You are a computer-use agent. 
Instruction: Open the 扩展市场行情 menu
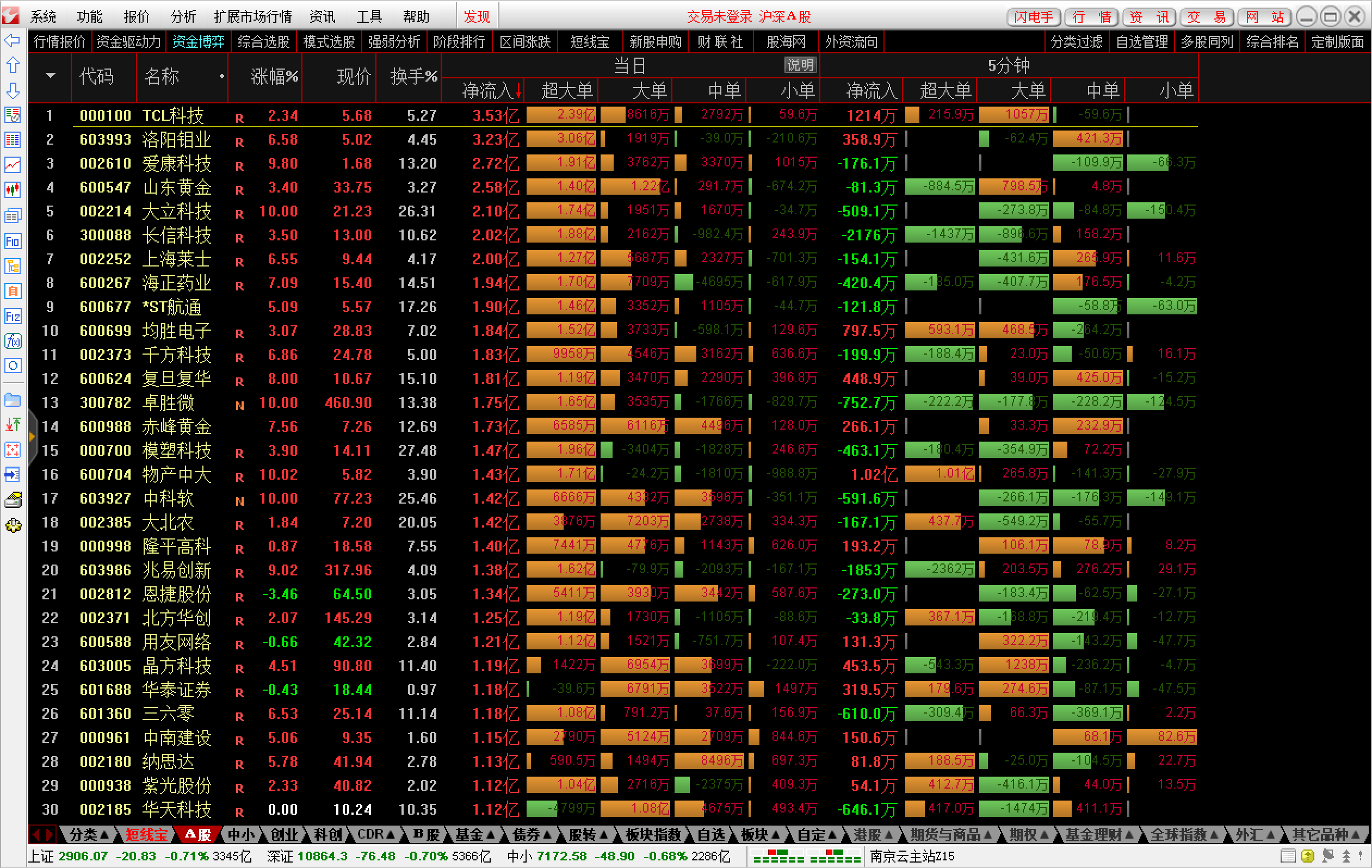click(253, 16)
